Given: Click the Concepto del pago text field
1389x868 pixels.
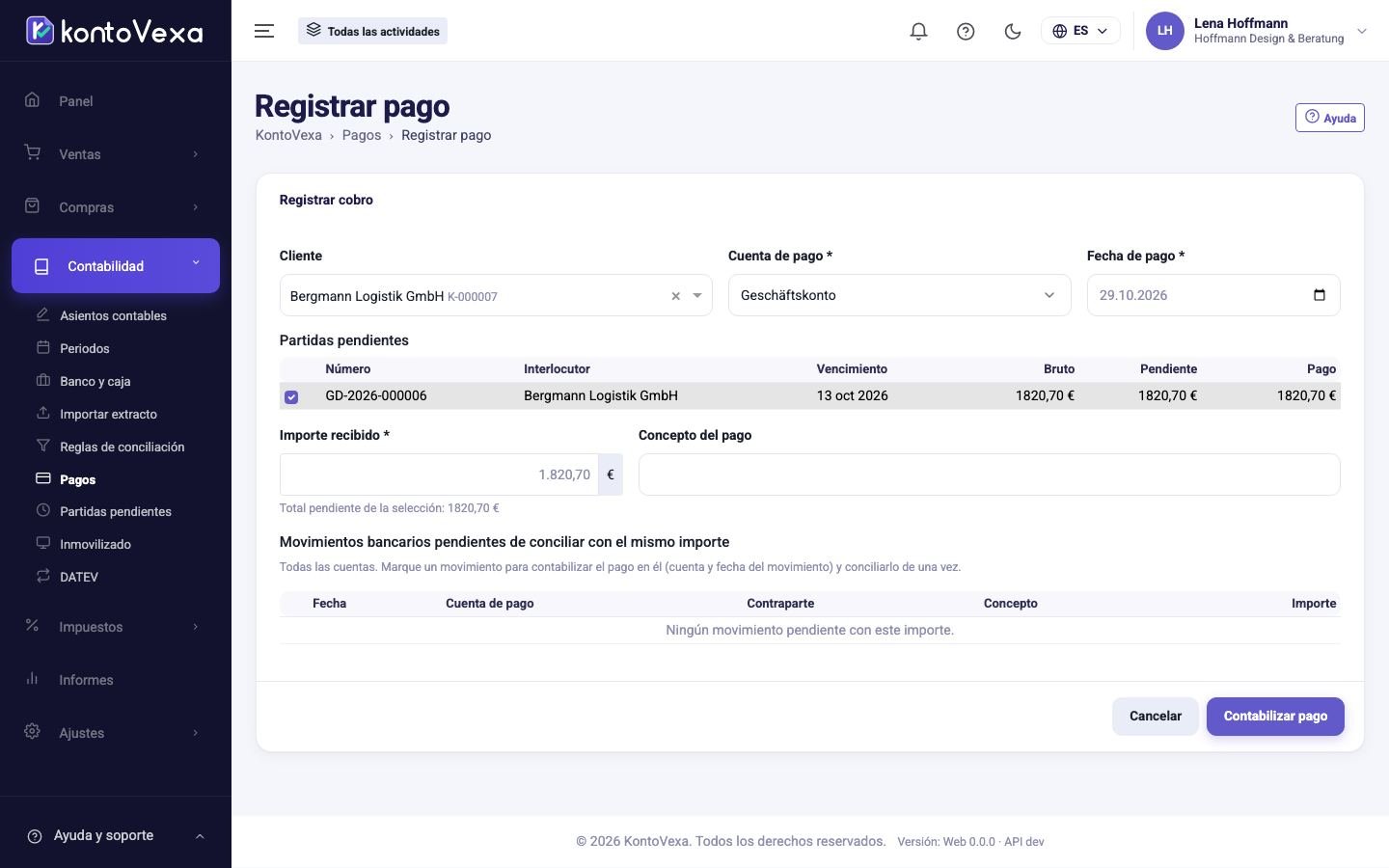Looking at the screenshot, I should tap(989, 475).
